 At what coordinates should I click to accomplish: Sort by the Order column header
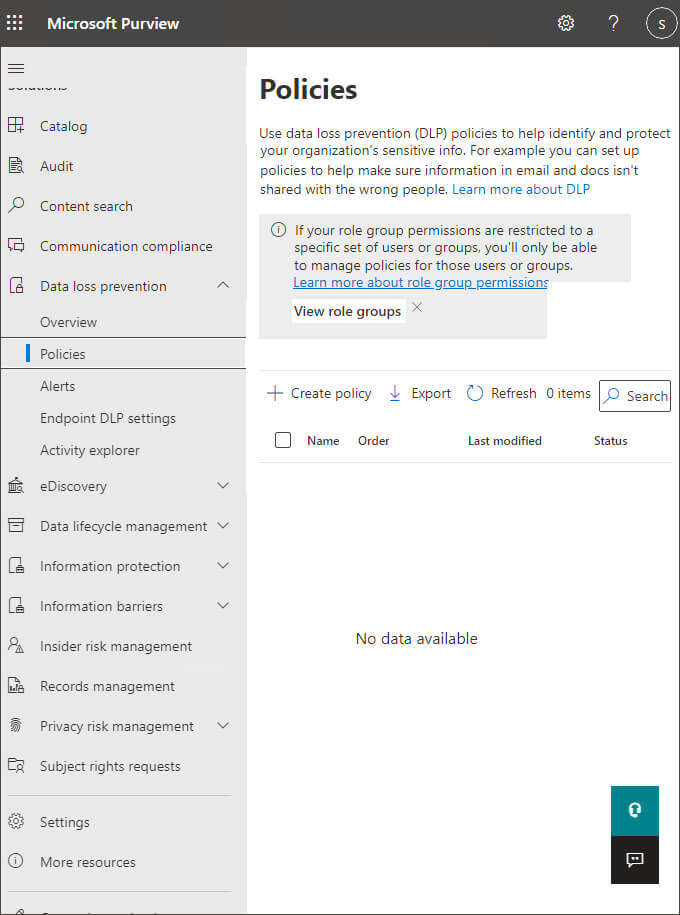tap(374, 441)
